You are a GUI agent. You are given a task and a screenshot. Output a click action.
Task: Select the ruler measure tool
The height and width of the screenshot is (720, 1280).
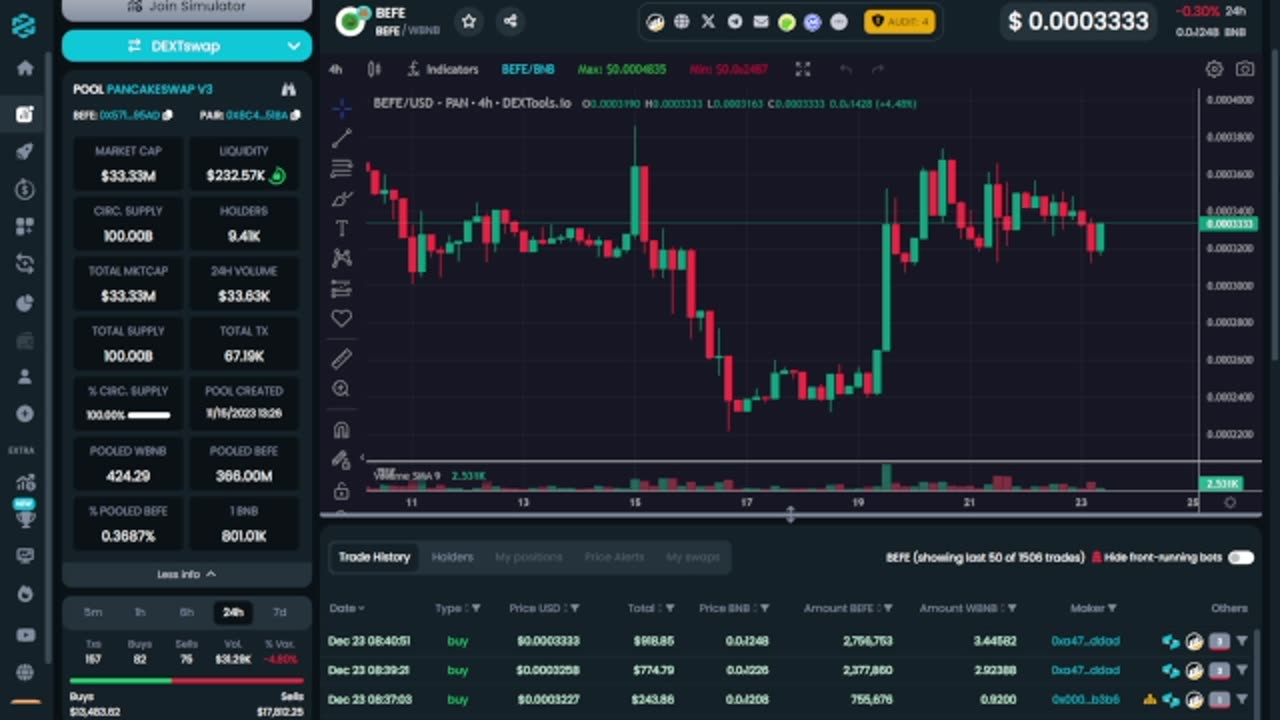coord(341,358)
